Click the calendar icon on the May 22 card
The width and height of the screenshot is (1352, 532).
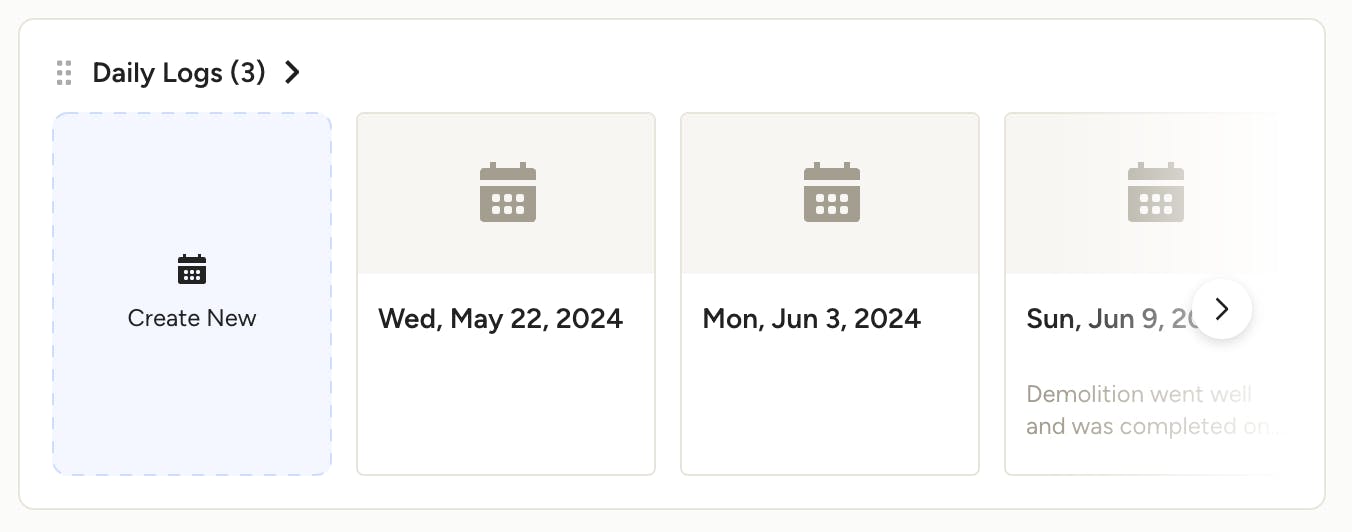tap(508, 192)
